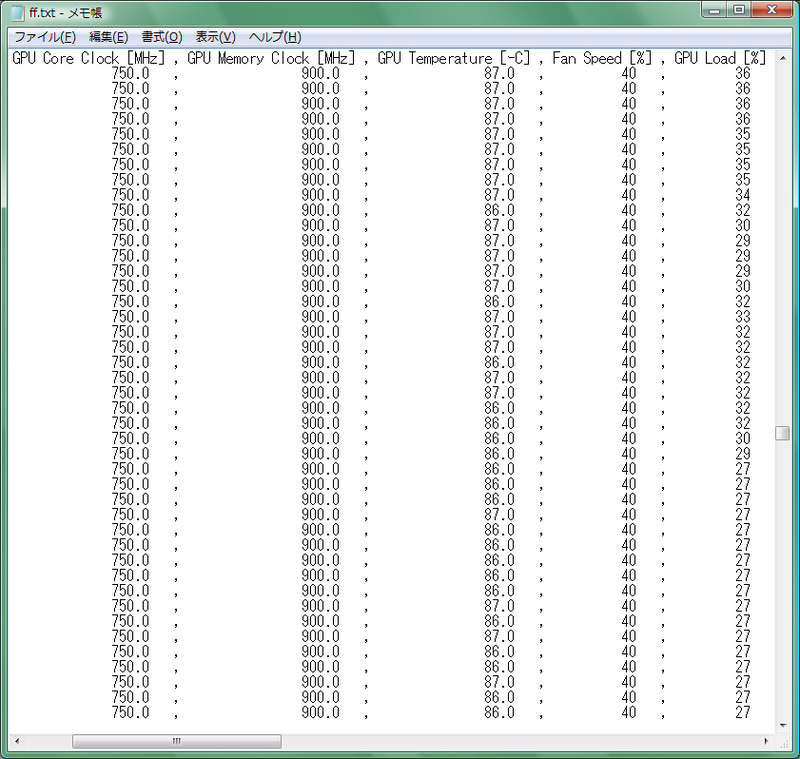Click the resize grip in the window corner
This screenshot has height=759, width=800.
point(784,743)
